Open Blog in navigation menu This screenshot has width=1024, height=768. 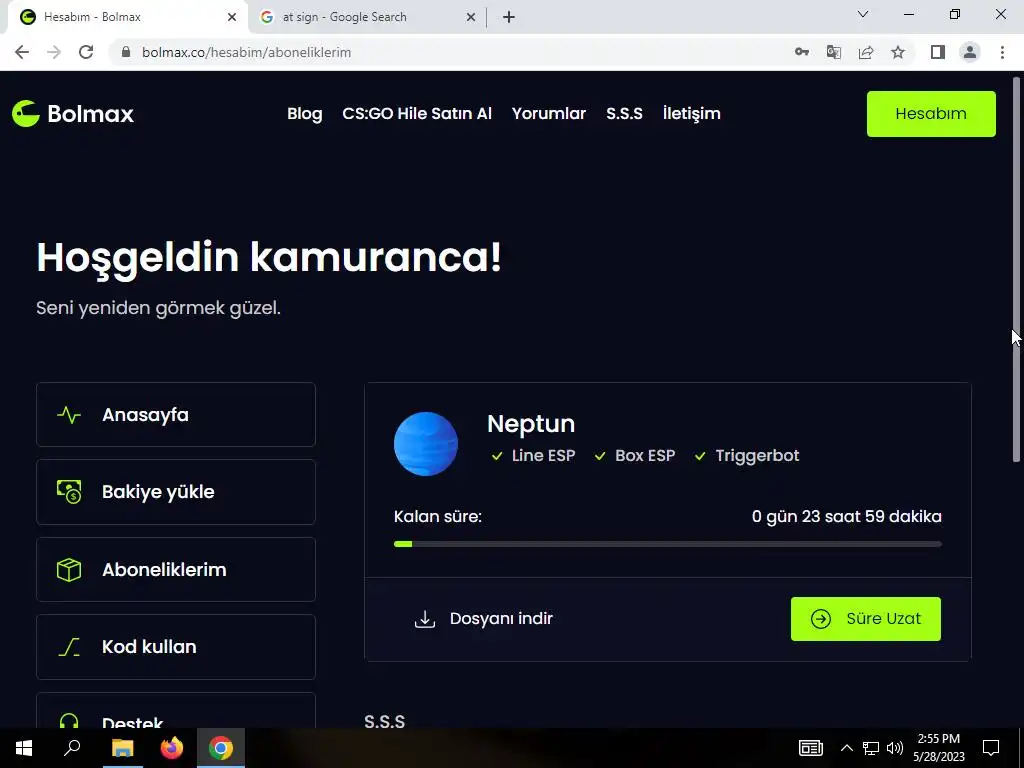point(305,114)
